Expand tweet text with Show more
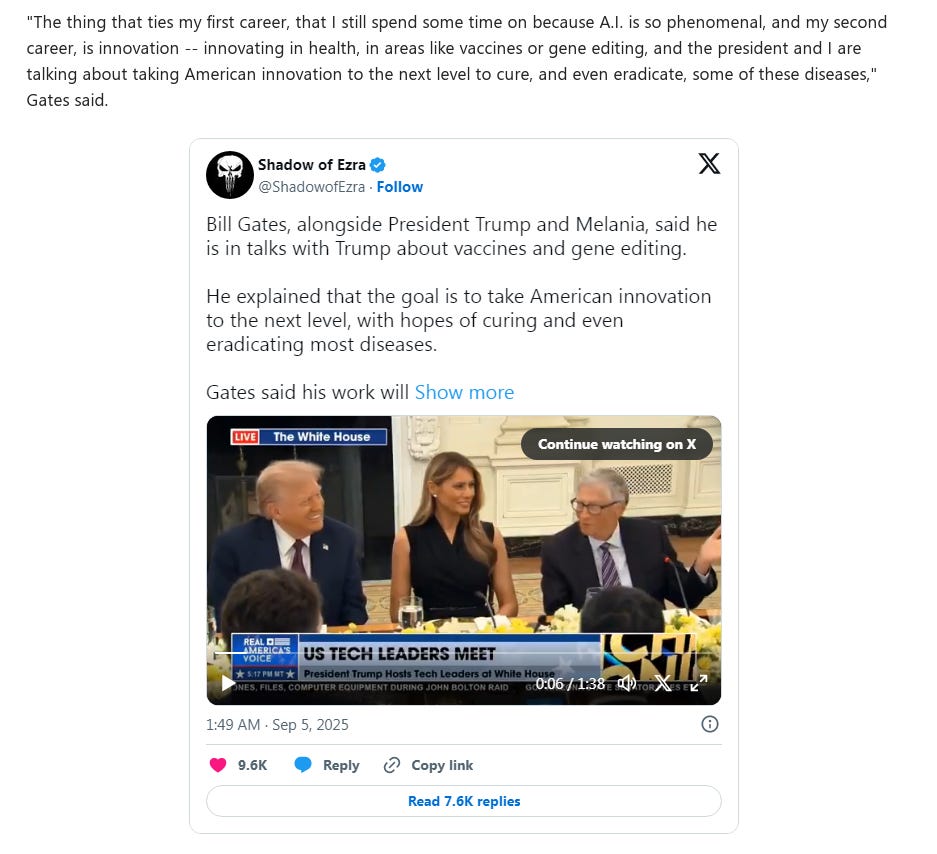This screenshot has height=854, width=937. pos(464,392)
